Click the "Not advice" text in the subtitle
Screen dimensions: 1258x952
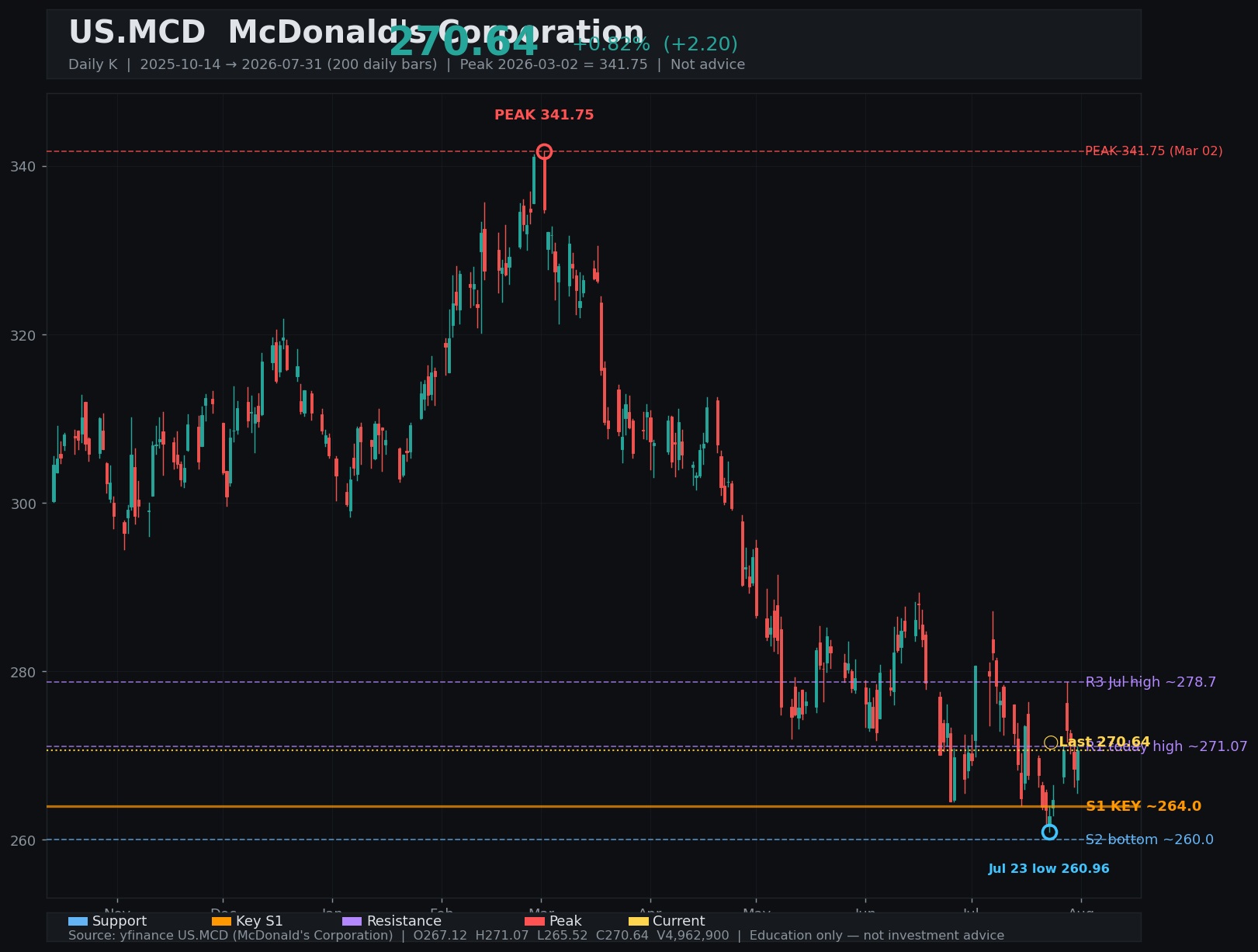coord(708,64)
